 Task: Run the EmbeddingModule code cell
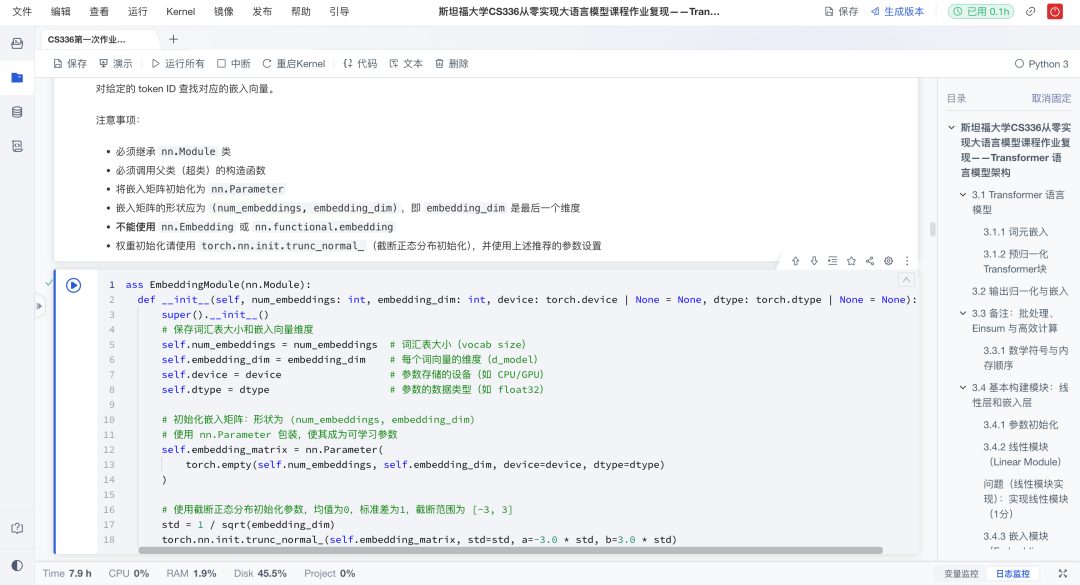74,285
